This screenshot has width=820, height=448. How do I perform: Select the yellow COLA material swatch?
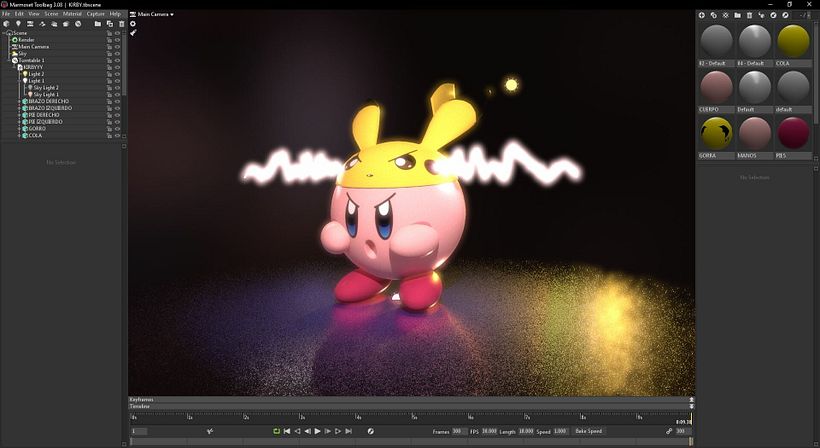click(x=793, y=42)
